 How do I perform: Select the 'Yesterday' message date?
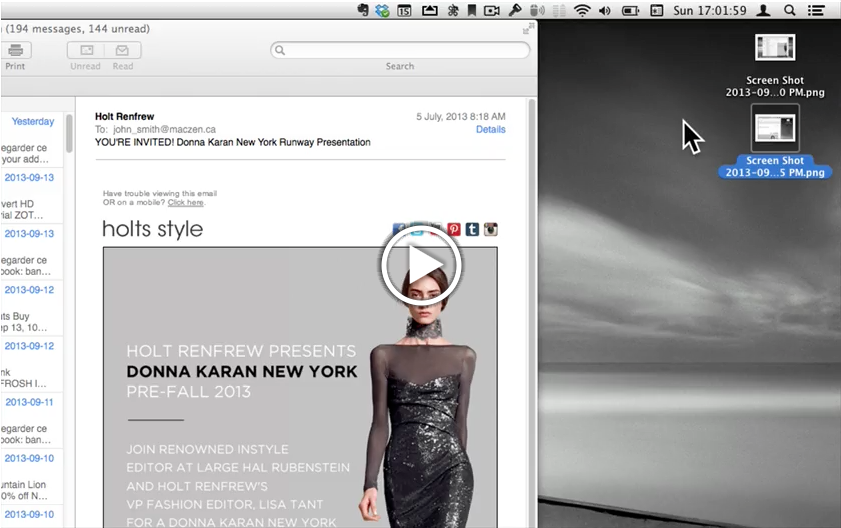[33, 121]
